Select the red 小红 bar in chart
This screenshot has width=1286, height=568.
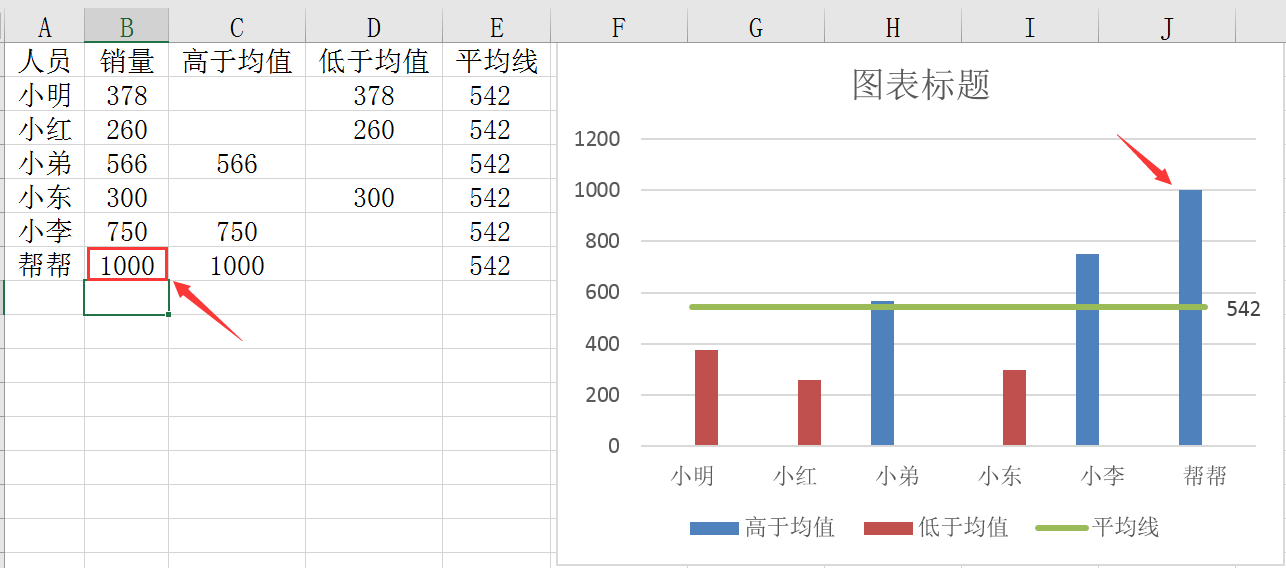click(809, 412)
